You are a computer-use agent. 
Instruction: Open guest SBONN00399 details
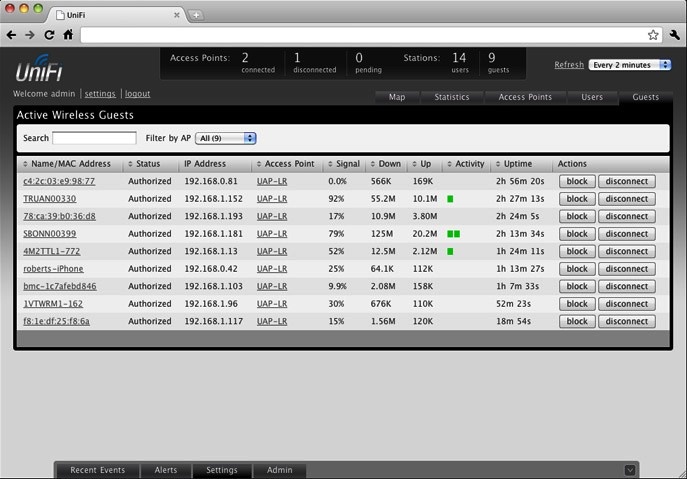(x=50, y=234)
